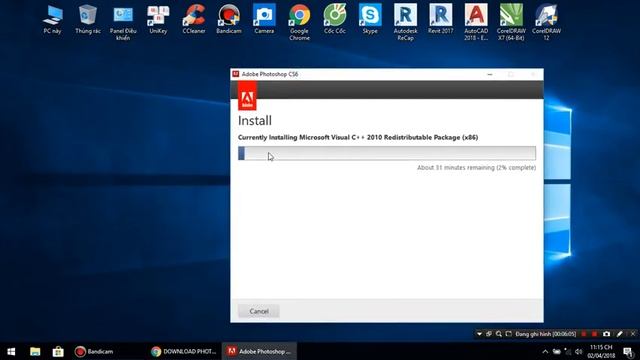Image resolution: width=640 pixels, height=360 pixels.
Task: Select the Adobe Photoshop taskbar window
Action: click(260, 351)
